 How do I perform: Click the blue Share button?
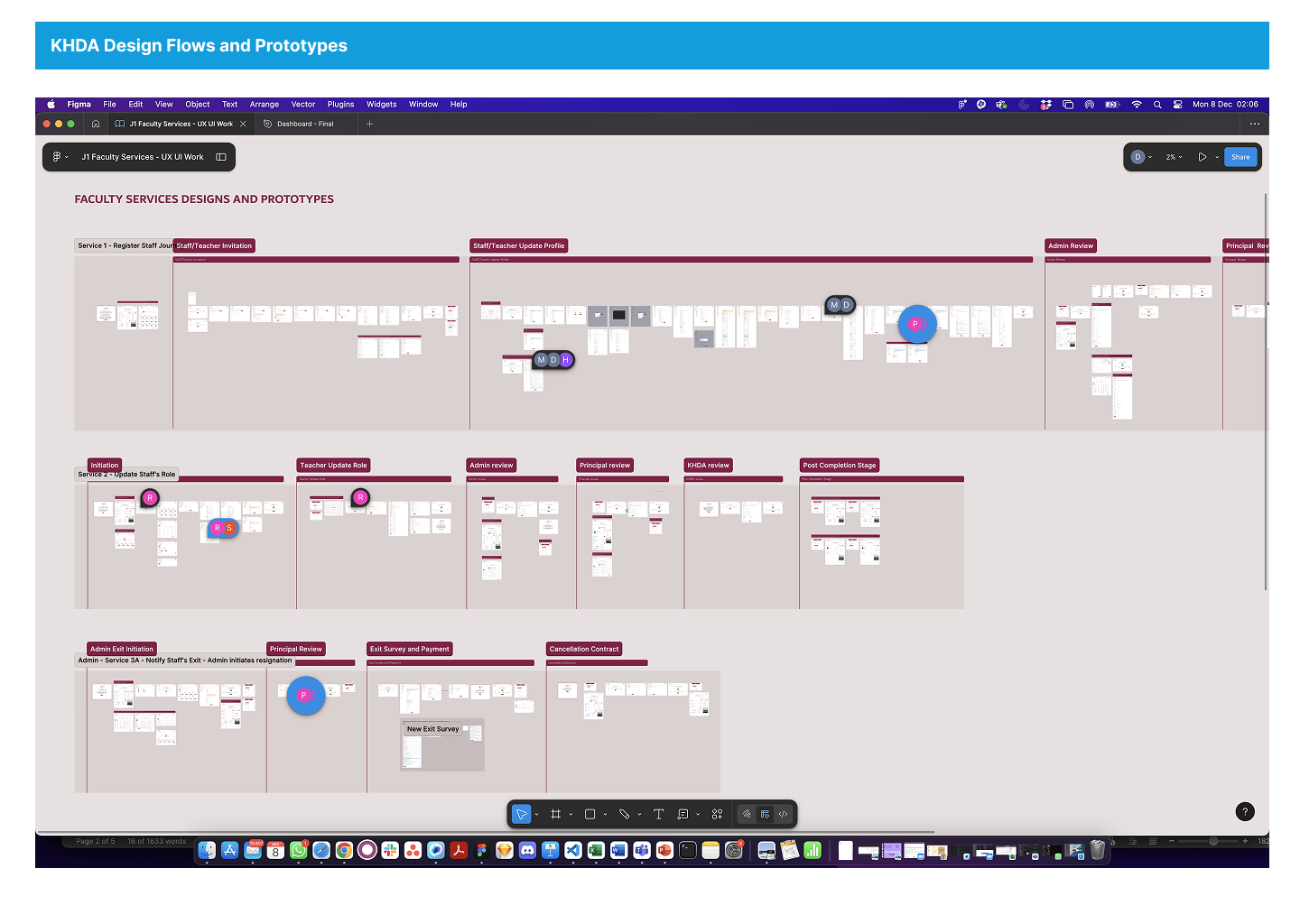(1240, 157)
